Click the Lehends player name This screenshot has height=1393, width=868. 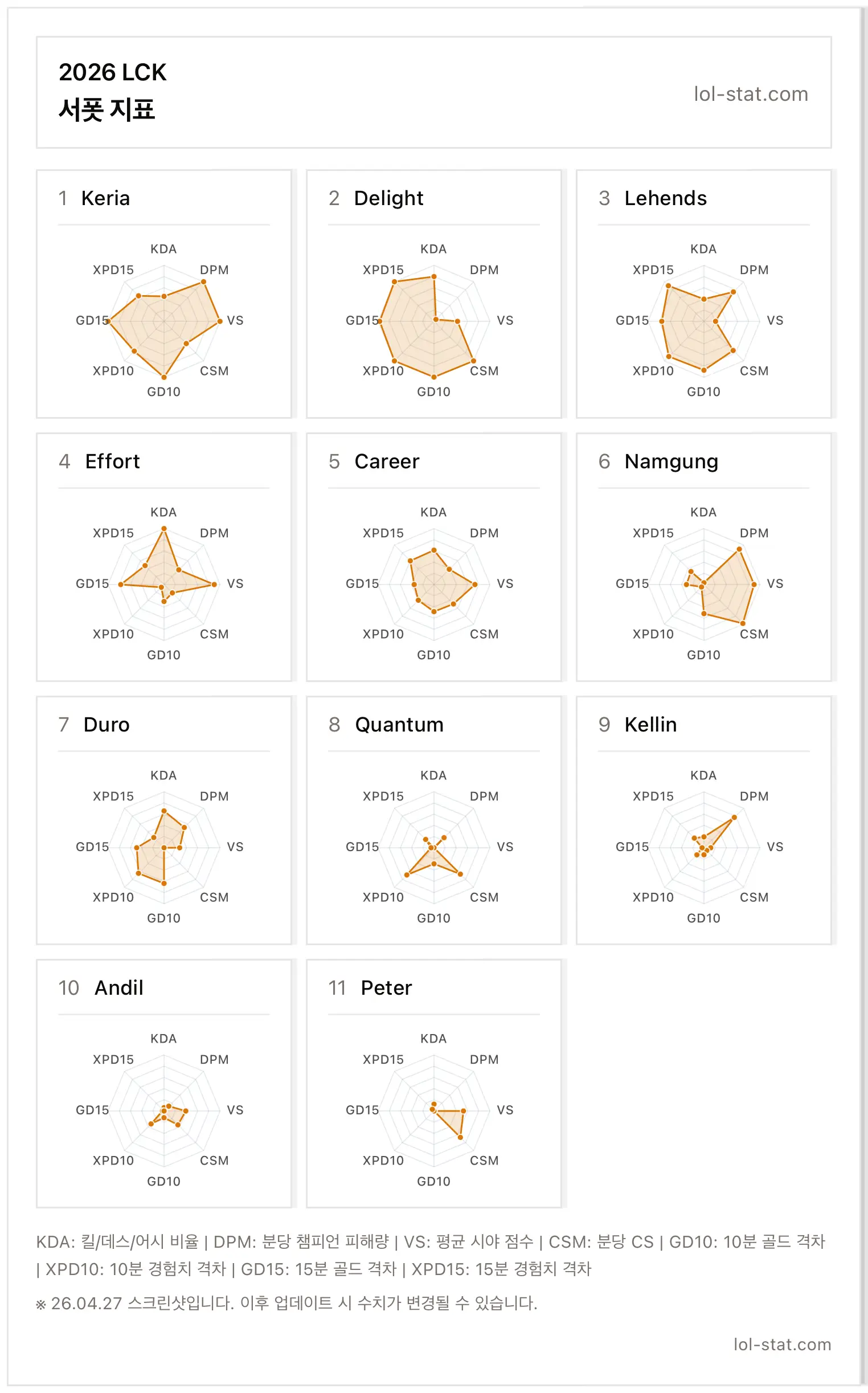click(x=665, y=198)
